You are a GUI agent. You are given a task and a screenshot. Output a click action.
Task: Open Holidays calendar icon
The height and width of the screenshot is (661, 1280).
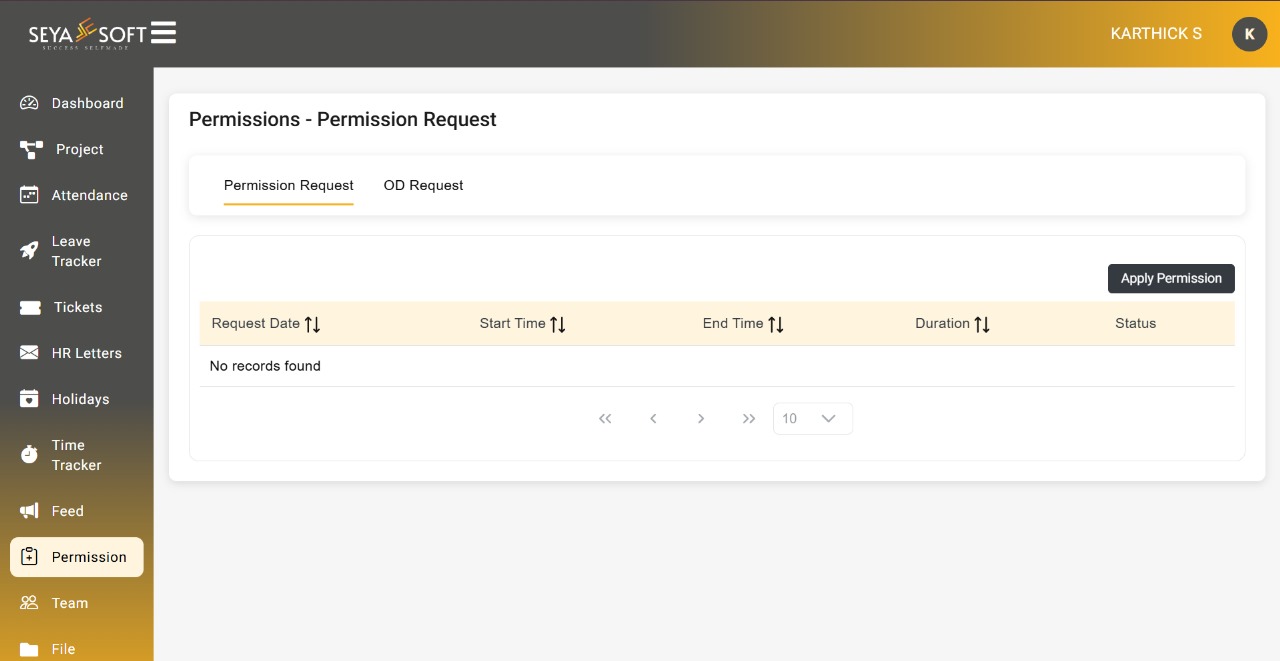(x=29, y=399)
